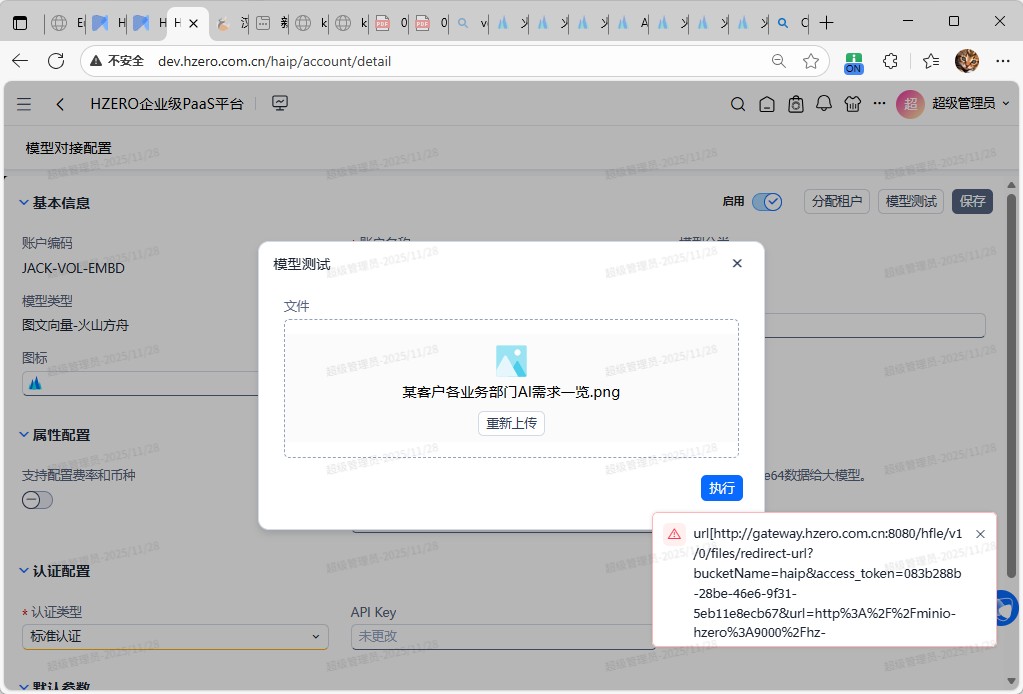
Task: Click the 分配租户 button
Action: coord(836,201)
